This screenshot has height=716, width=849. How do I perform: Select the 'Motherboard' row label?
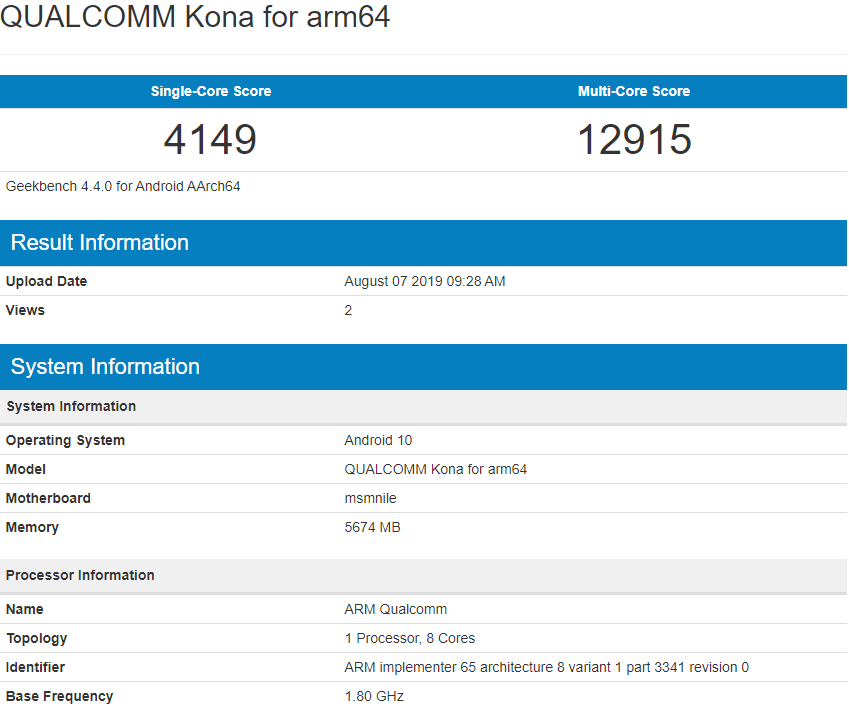click(48, 498)
